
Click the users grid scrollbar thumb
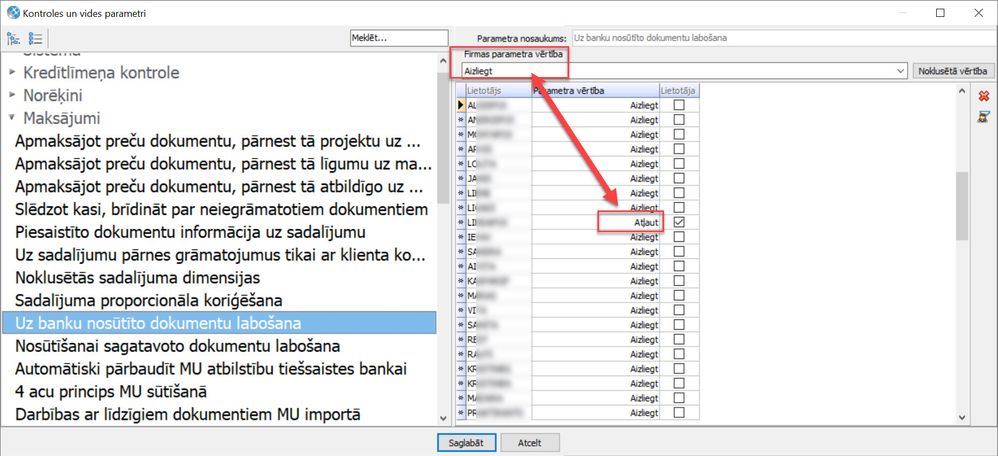[x=962, y=204]
